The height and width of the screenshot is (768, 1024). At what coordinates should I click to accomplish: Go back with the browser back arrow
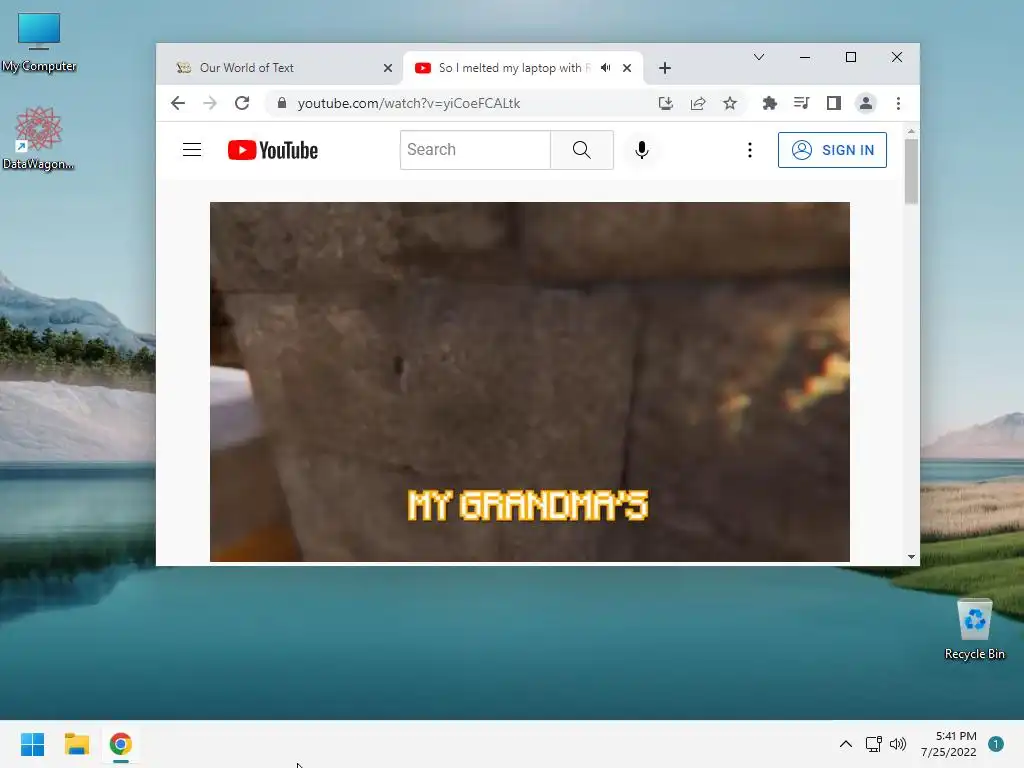[x=178, y=103]
